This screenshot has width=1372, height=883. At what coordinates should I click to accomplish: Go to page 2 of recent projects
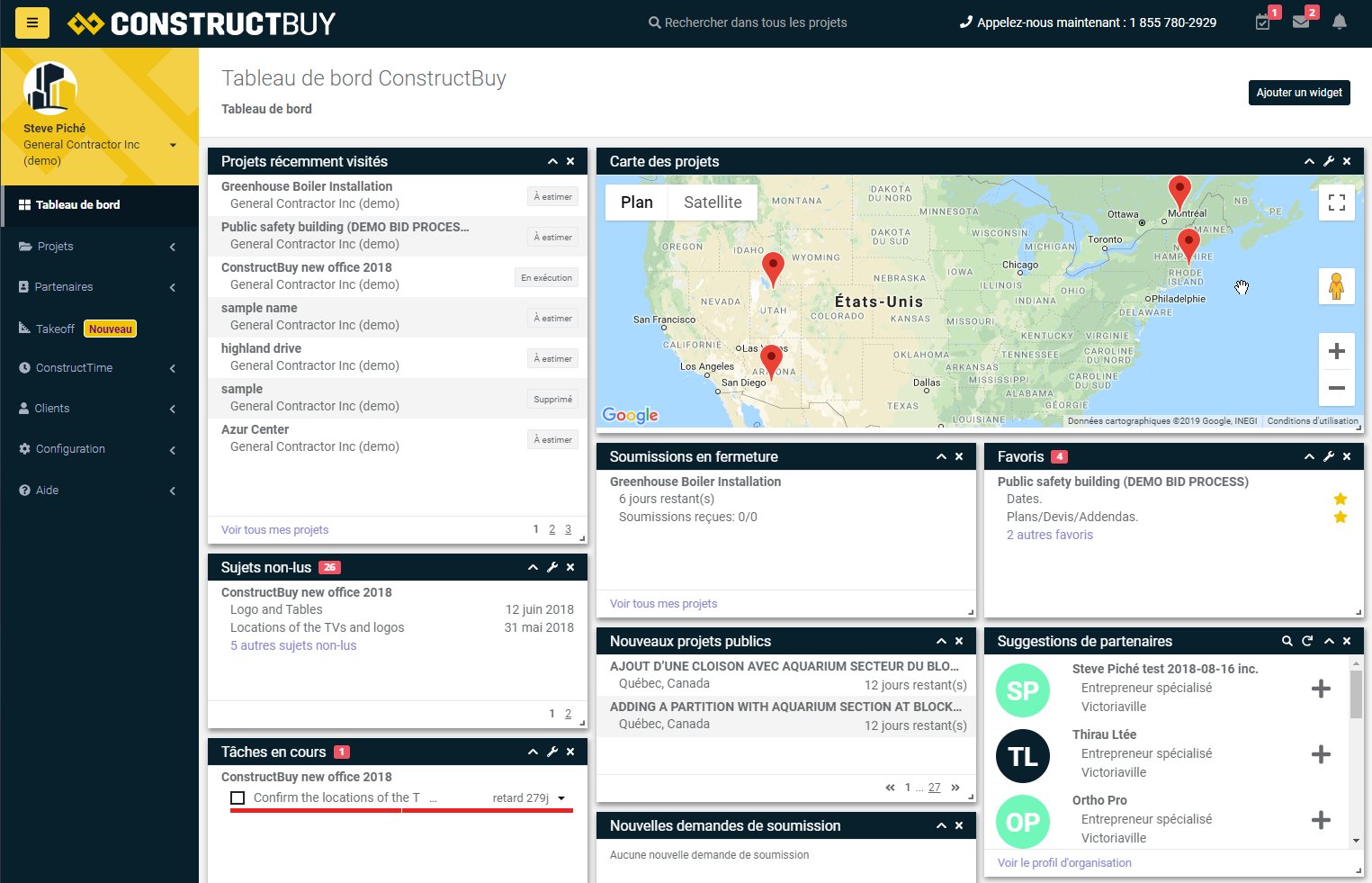552,529
